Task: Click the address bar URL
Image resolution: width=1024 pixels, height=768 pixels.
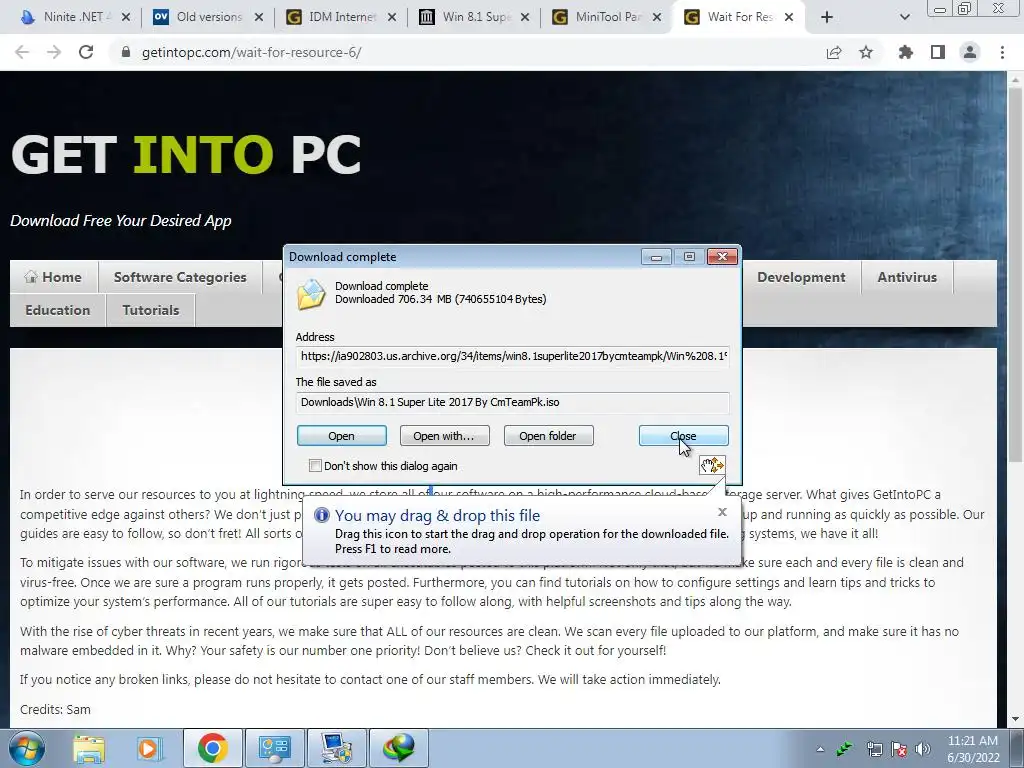Action: (251, 52)
